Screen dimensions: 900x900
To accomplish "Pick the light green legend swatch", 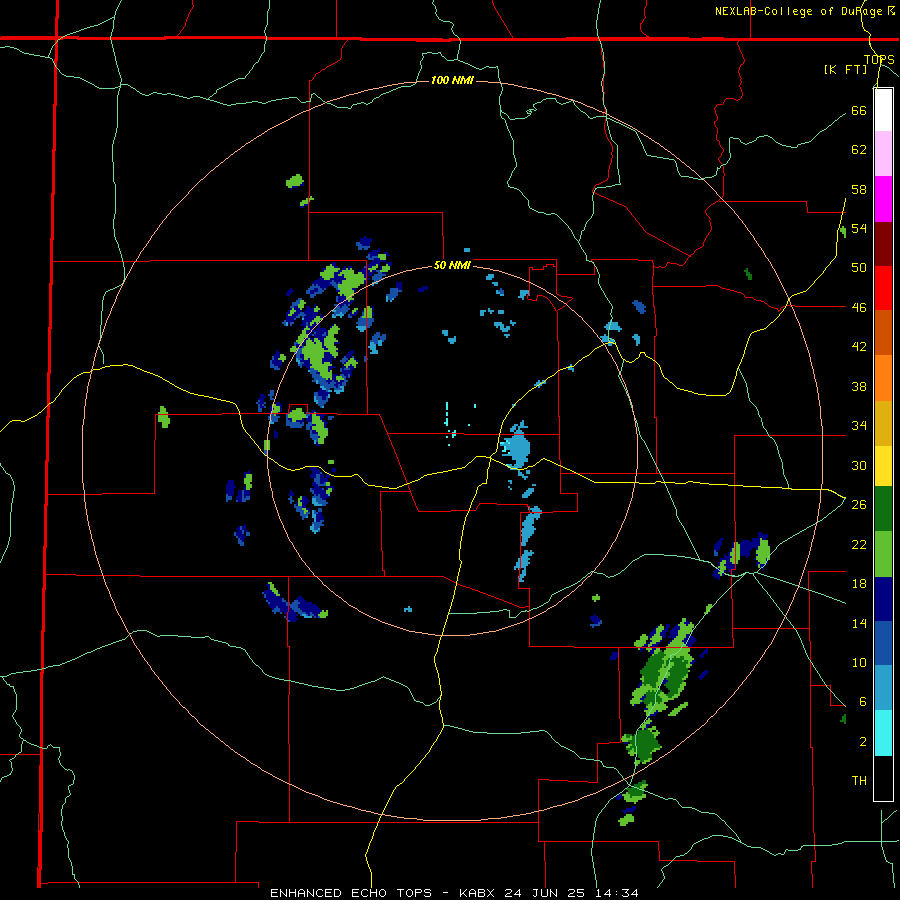I will (883, 554).
